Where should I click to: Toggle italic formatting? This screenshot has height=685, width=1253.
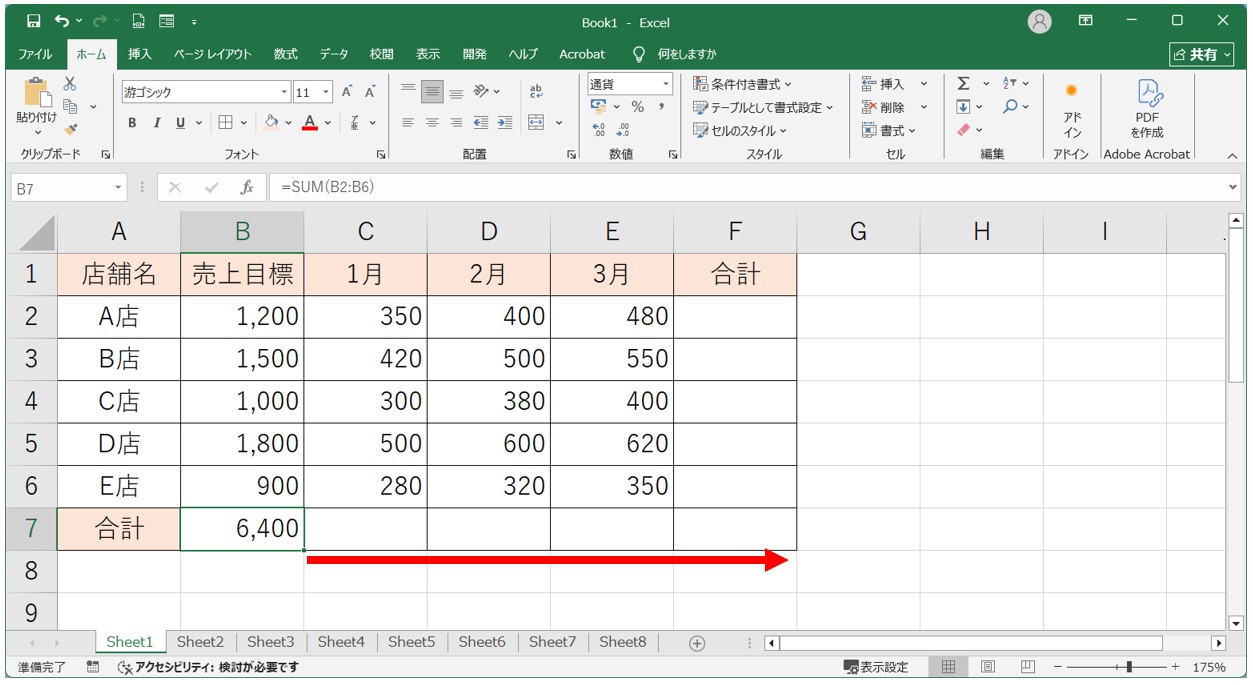pos(156,122)
